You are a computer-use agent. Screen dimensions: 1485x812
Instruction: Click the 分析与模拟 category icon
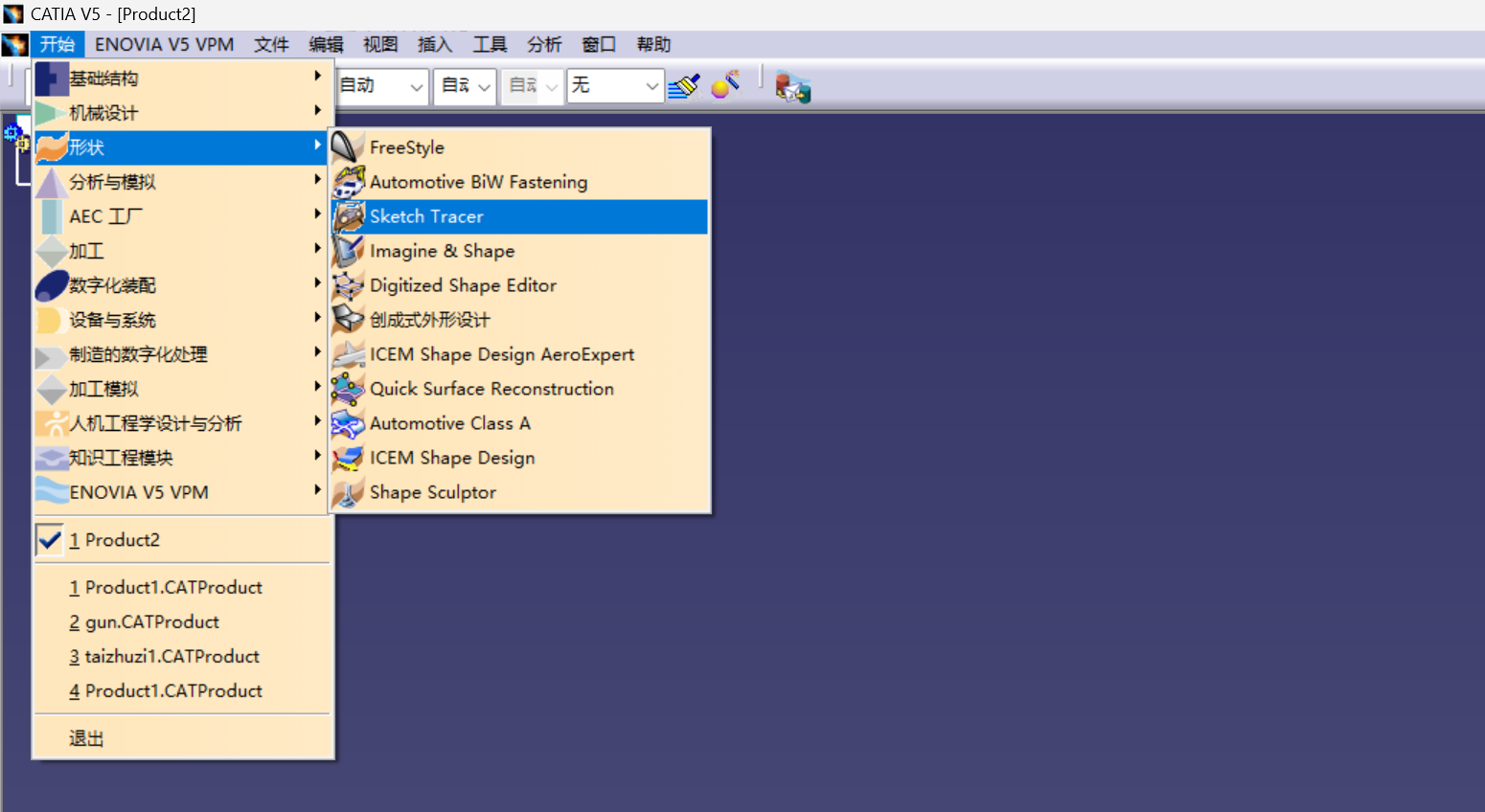coord(52,182)
